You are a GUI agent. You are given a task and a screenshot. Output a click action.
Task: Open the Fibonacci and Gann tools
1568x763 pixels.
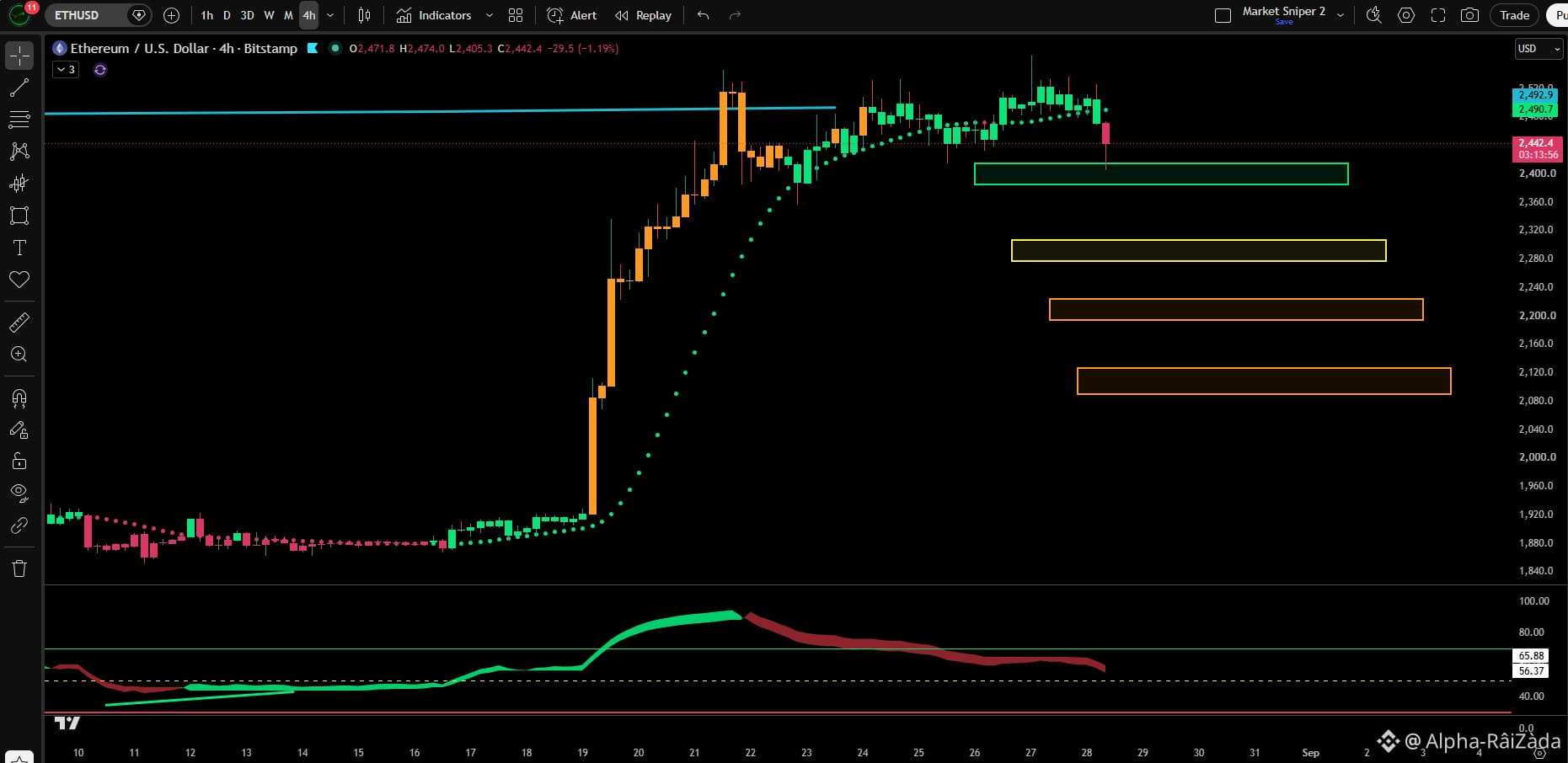[19, 120]
